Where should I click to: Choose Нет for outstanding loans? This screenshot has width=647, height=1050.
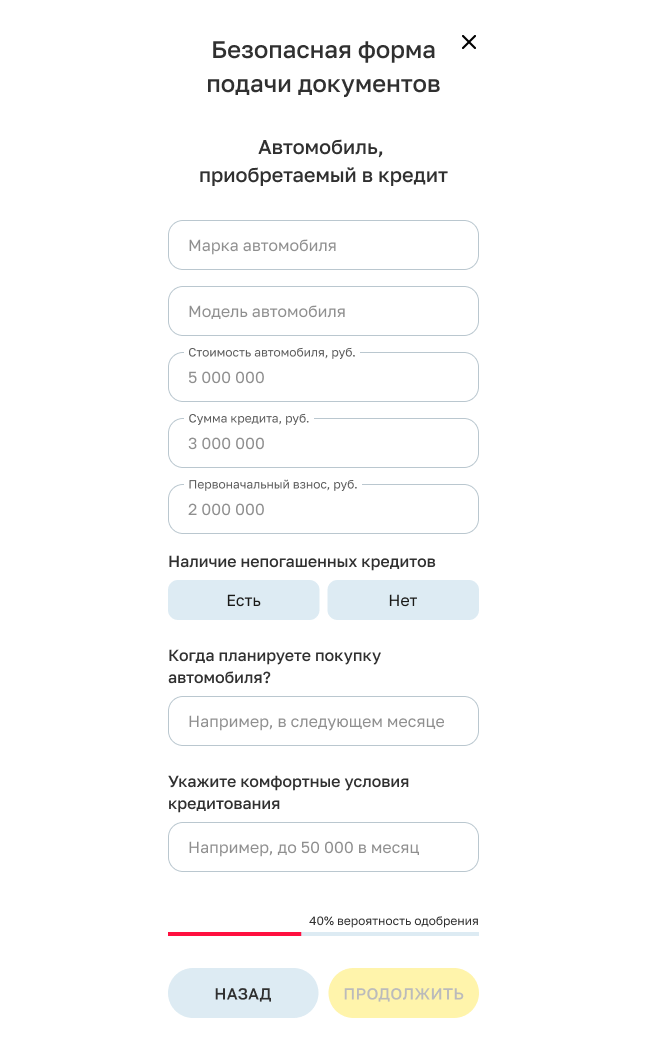click(403, 600)
